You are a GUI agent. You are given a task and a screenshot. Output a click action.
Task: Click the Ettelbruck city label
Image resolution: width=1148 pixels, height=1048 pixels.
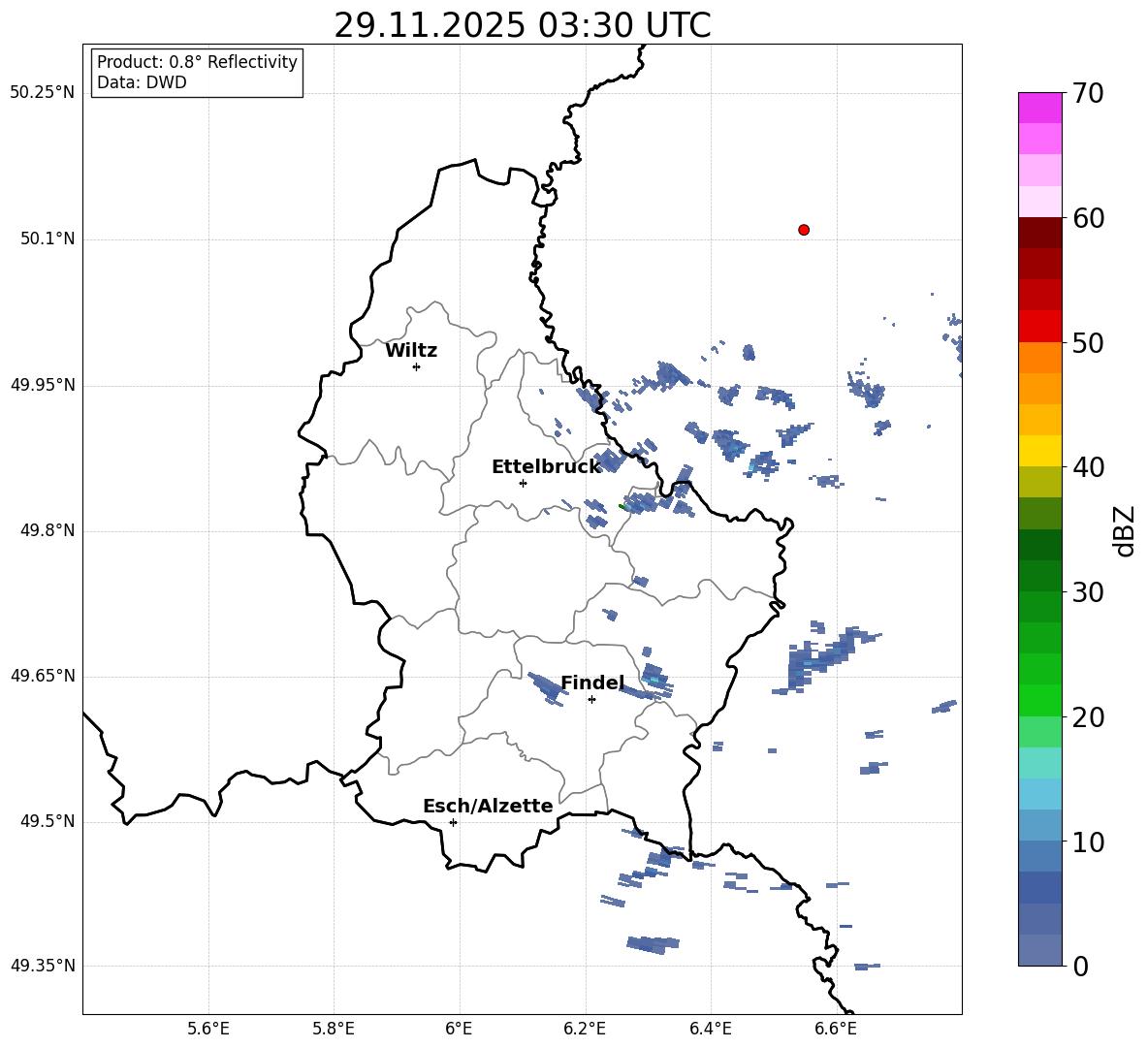pyautogui.click(x=546, y=467)
